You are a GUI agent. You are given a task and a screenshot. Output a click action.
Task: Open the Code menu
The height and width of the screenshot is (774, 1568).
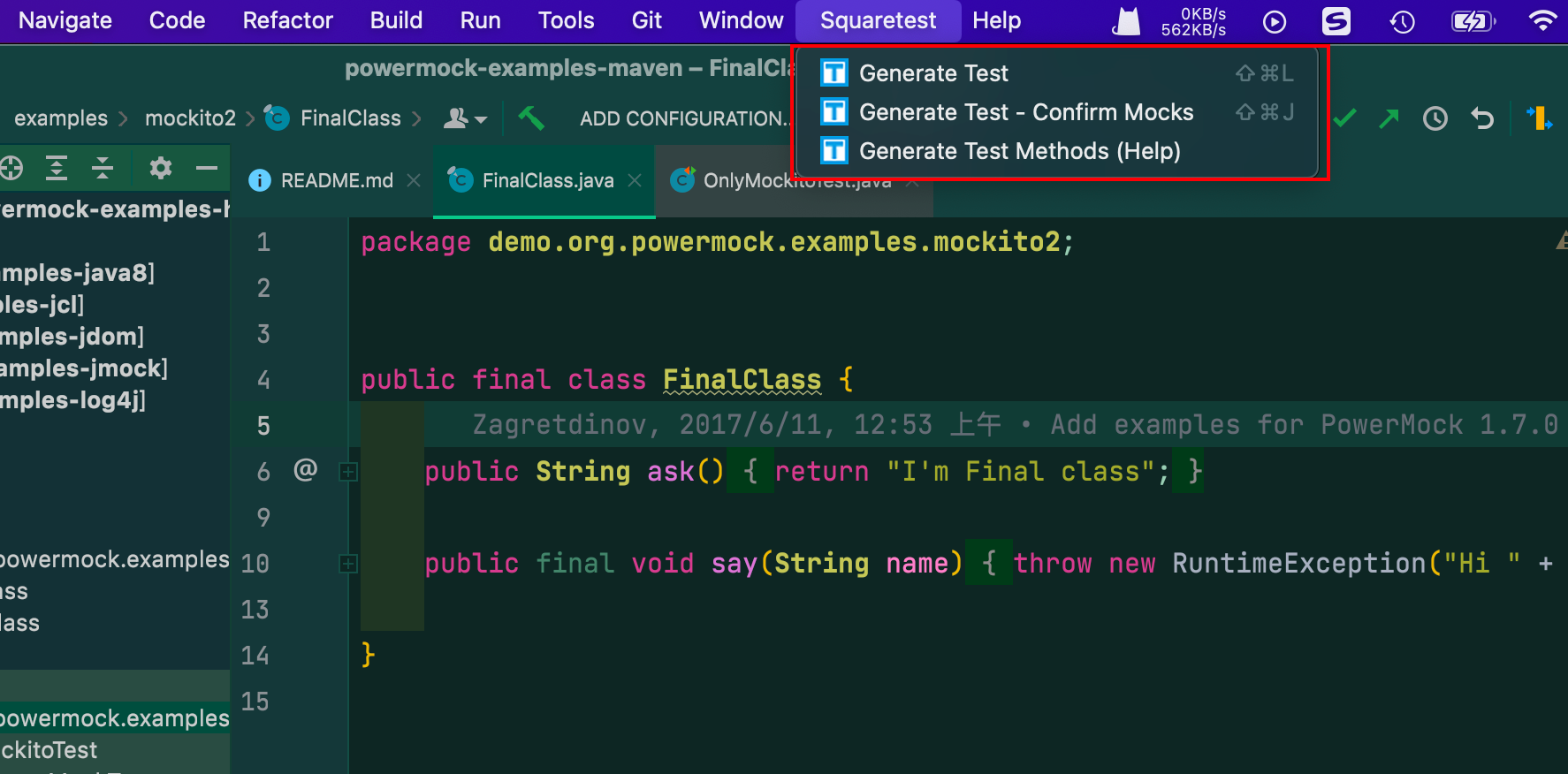tap(177, 20)
